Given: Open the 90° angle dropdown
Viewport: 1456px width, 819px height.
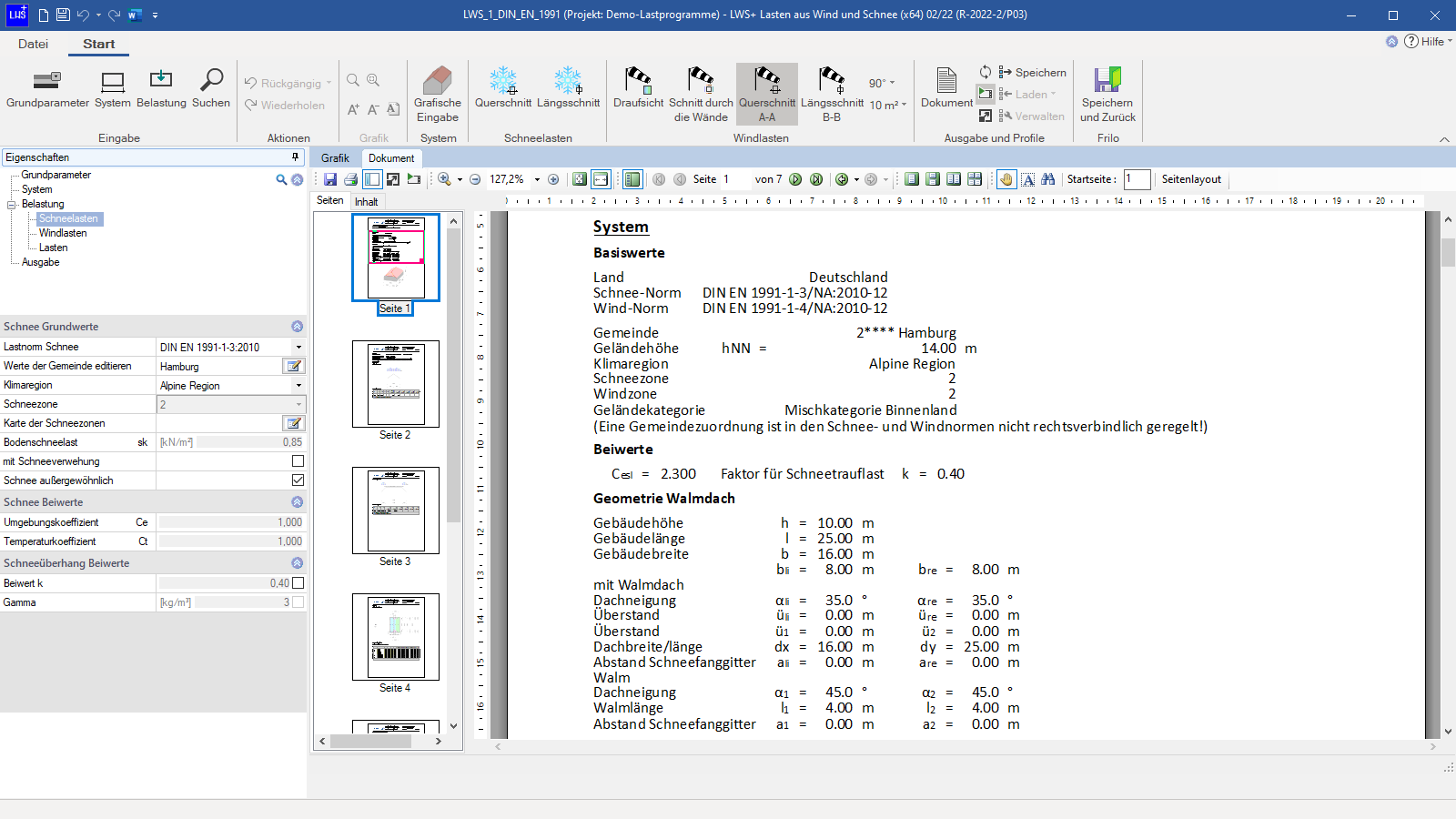Looking at the screenshot, I should click(882, 83).
